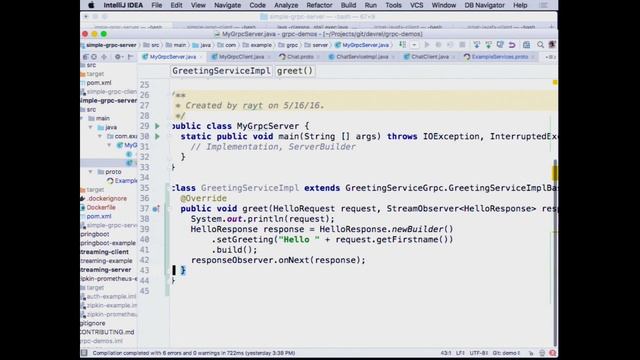Select the streaming-client module in tree
The height and width of the screenshot is (360, 640).
pos(105,252)
